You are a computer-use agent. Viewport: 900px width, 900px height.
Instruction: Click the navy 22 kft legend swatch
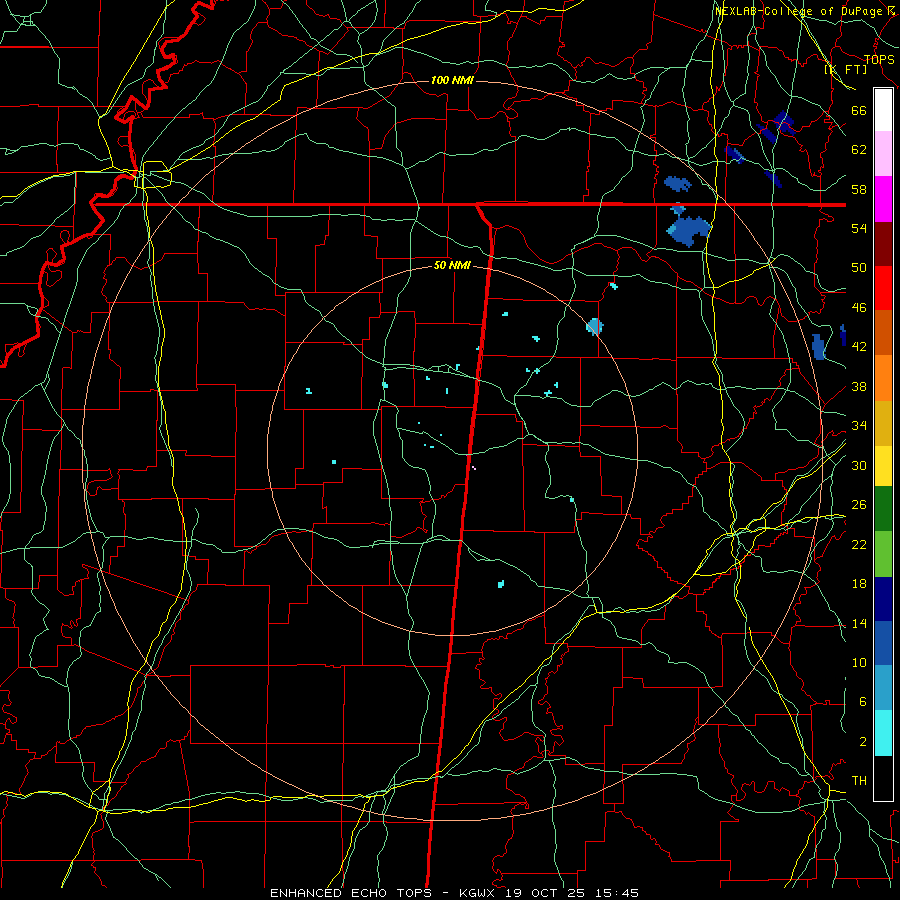883,599
